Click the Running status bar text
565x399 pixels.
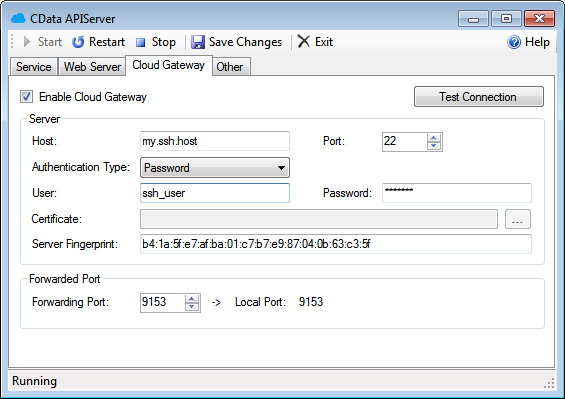pyautogui.click(x=35, y=381)
